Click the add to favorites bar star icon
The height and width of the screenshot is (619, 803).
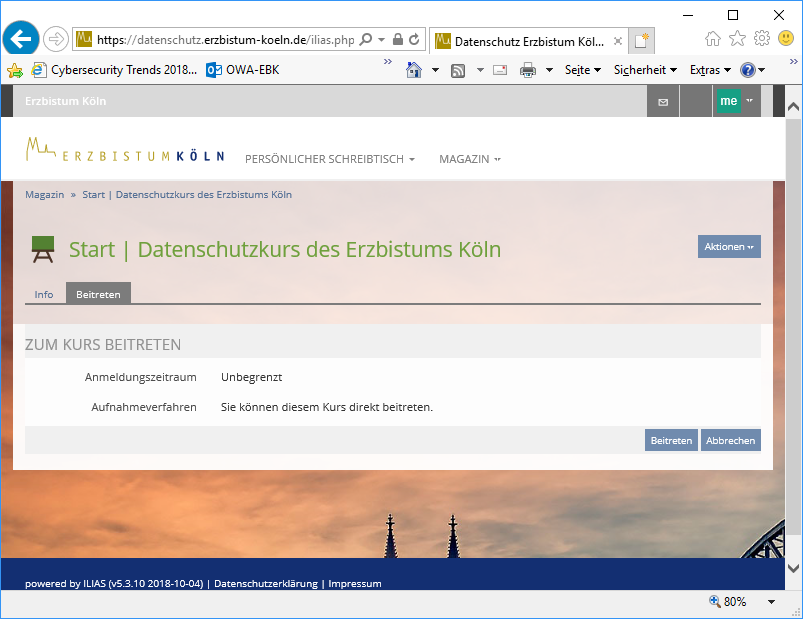14,70
